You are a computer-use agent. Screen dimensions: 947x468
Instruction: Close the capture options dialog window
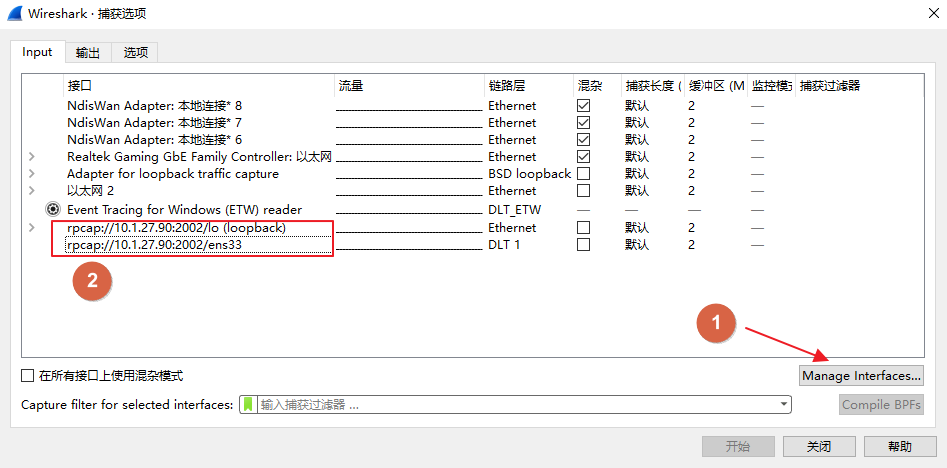coord(933,13)
